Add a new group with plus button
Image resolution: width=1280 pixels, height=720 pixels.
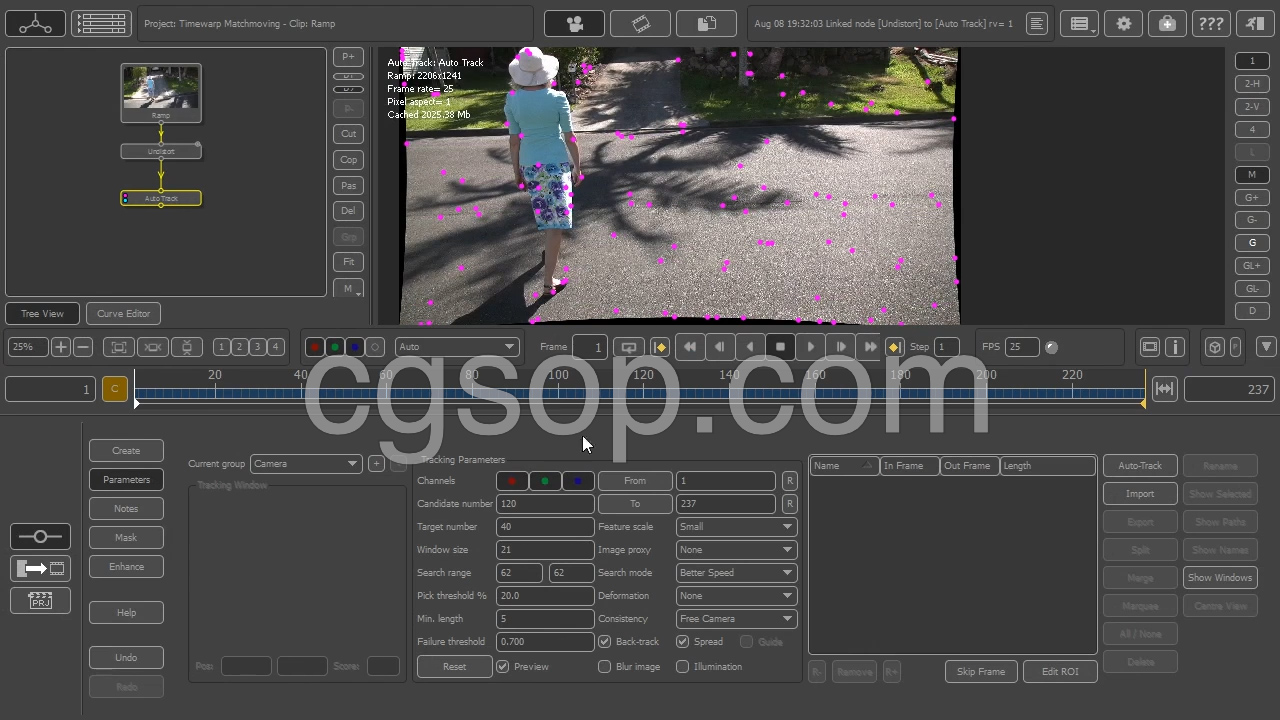[376, 464]
